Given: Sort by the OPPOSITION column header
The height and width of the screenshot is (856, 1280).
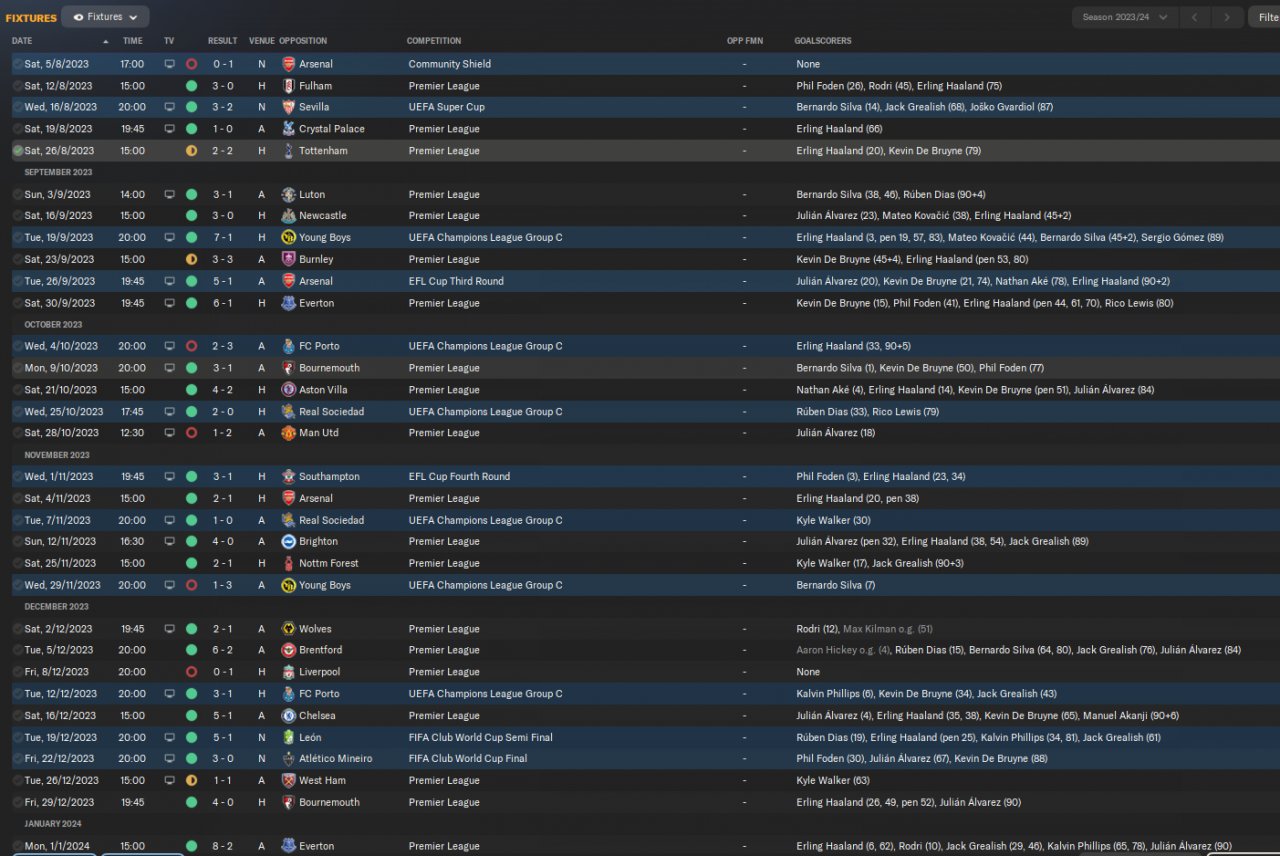Looking at the screenshot, I should point(303,41).
